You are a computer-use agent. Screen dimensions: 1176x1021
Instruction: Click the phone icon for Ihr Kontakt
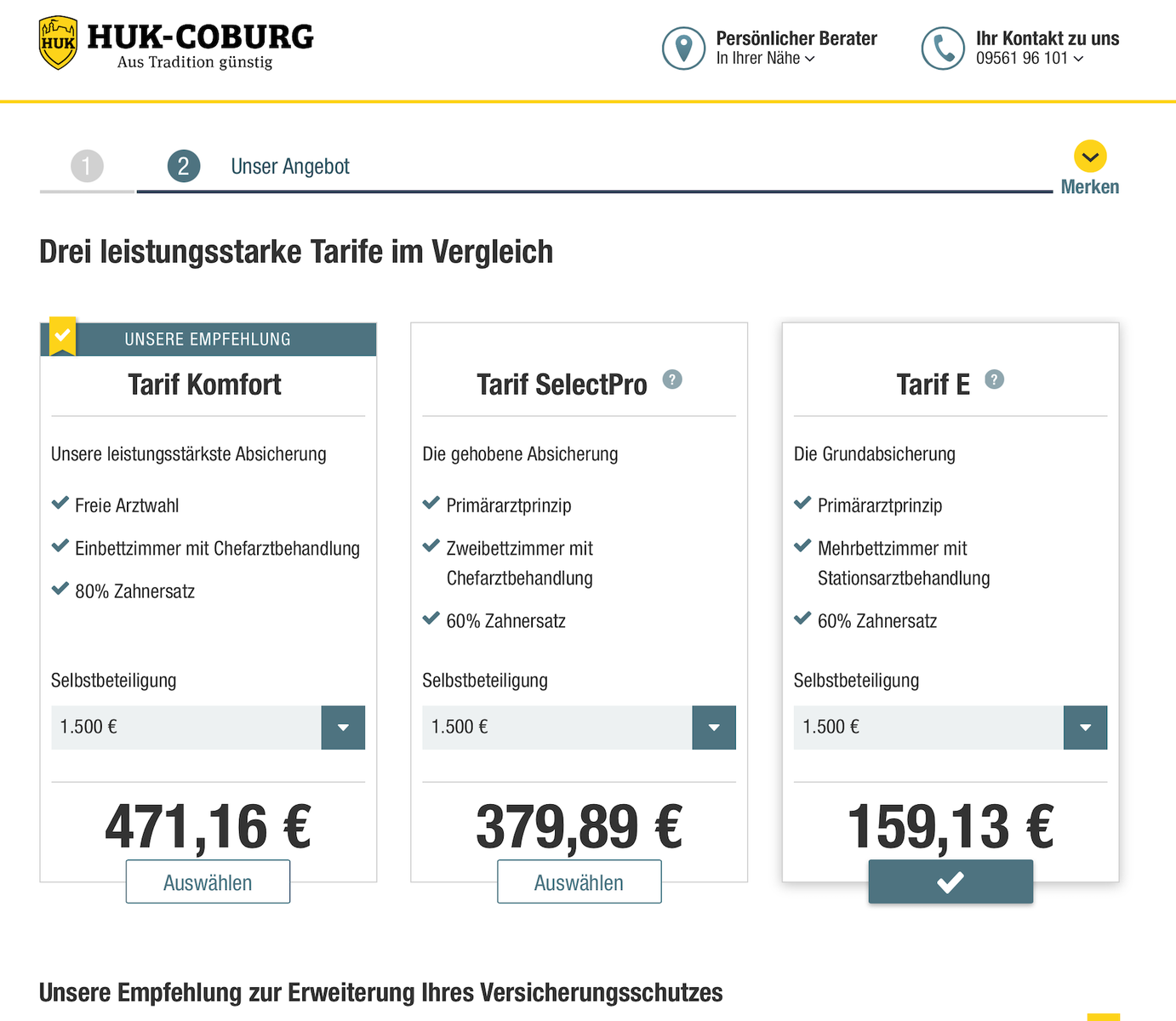click(x=943, y=48)
